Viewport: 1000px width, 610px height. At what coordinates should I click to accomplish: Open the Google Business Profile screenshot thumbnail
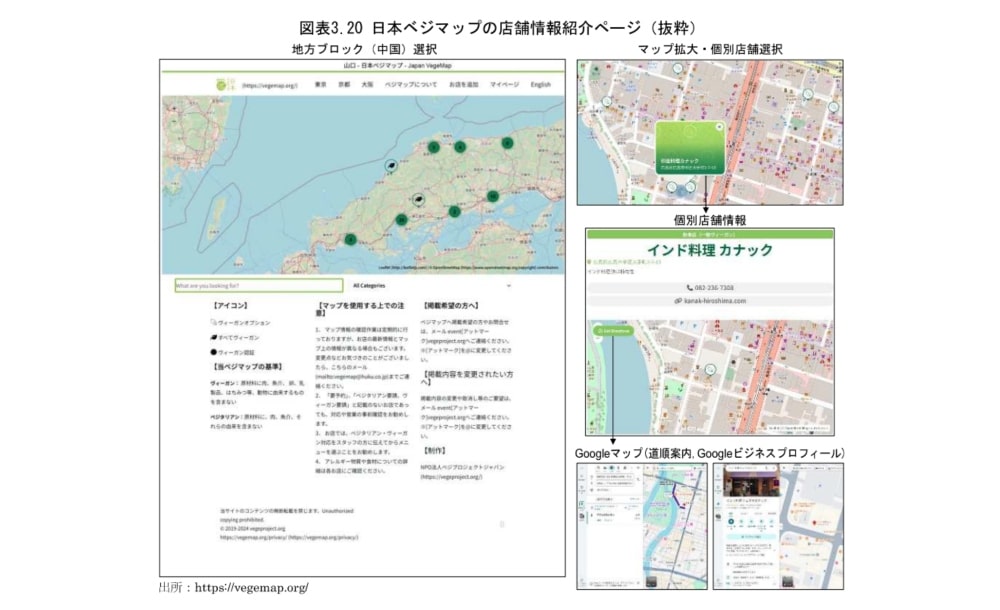pos(778,526)
